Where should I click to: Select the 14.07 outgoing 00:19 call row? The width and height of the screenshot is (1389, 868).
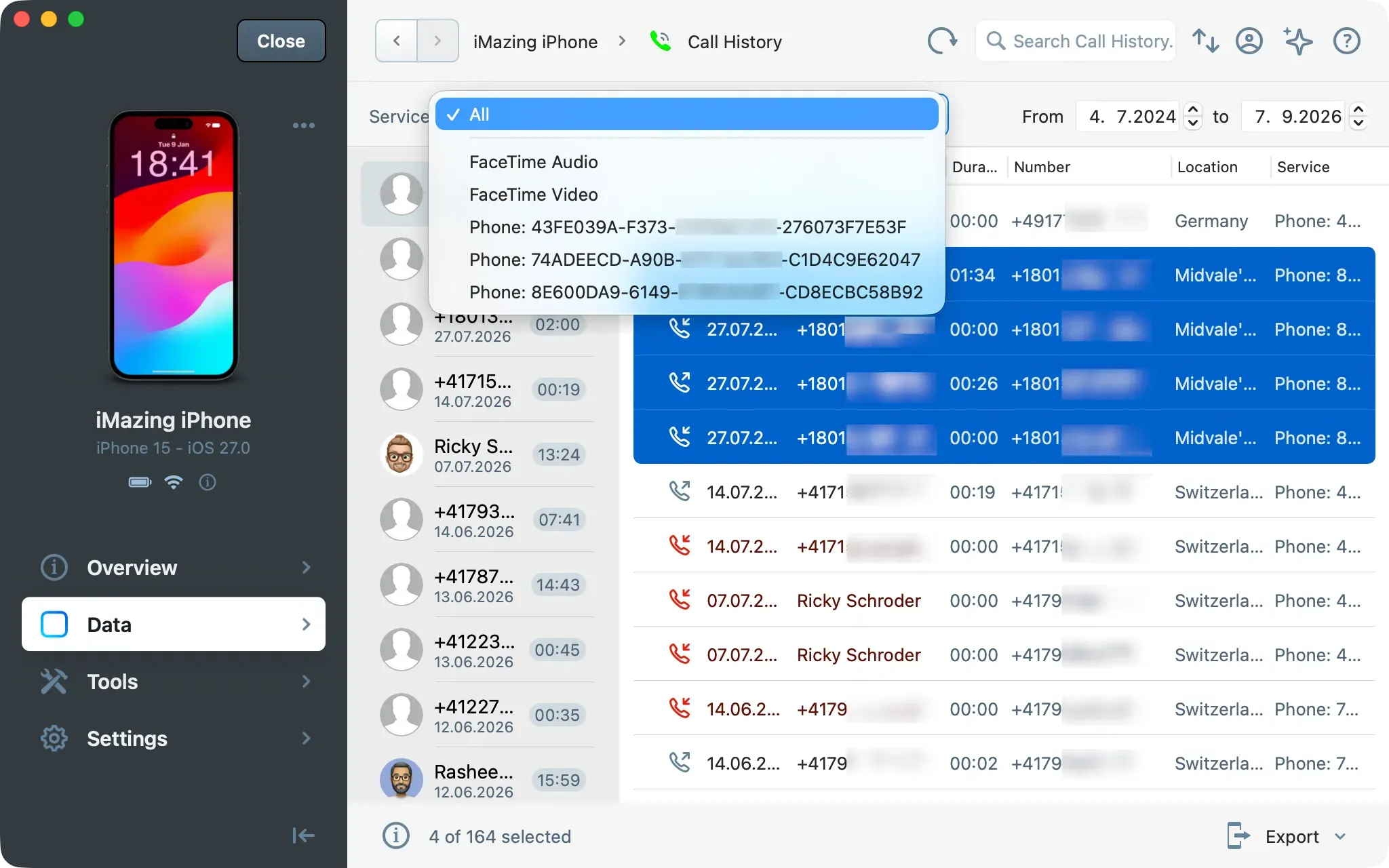(x=1004, y=492)
